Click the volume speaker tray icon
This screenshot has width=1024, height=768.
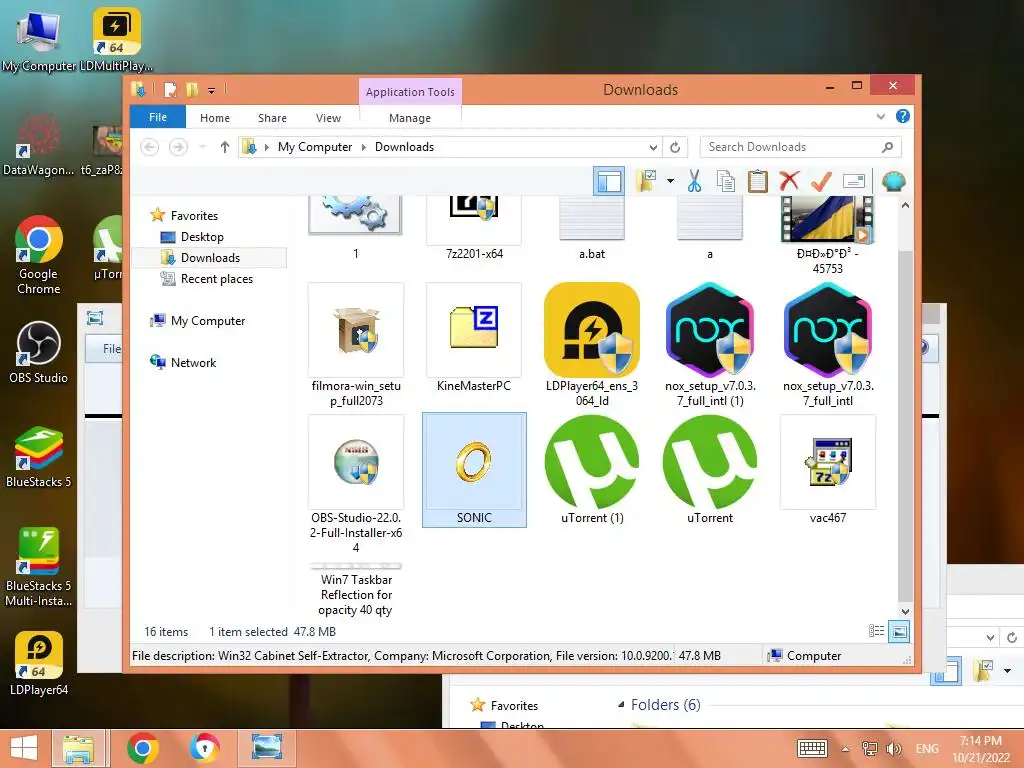coord(893,749)
